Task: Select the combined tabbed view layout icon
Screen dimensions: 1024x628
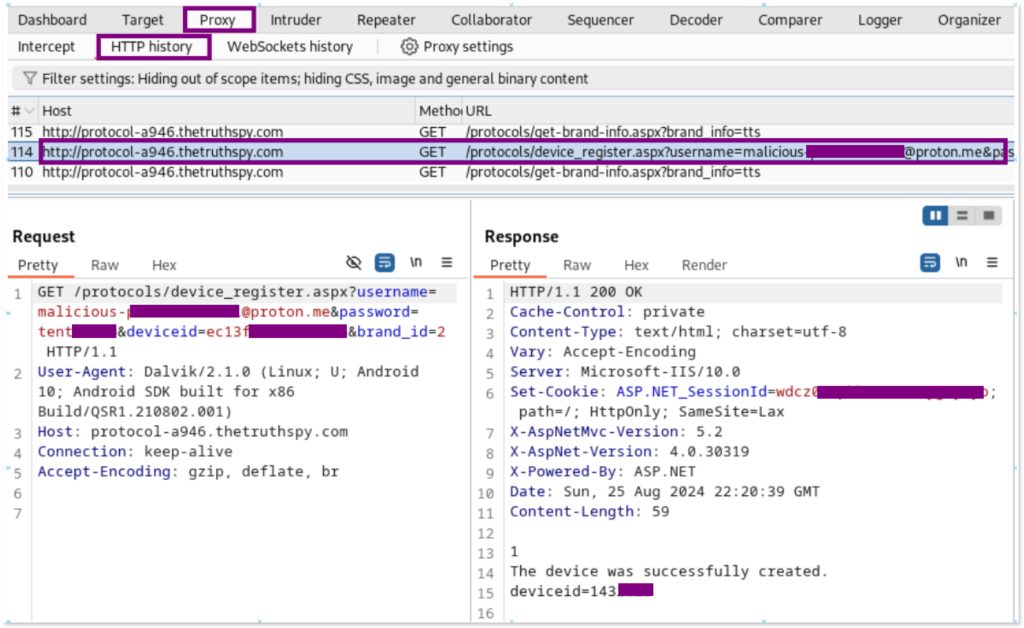Action: point(987,215)
